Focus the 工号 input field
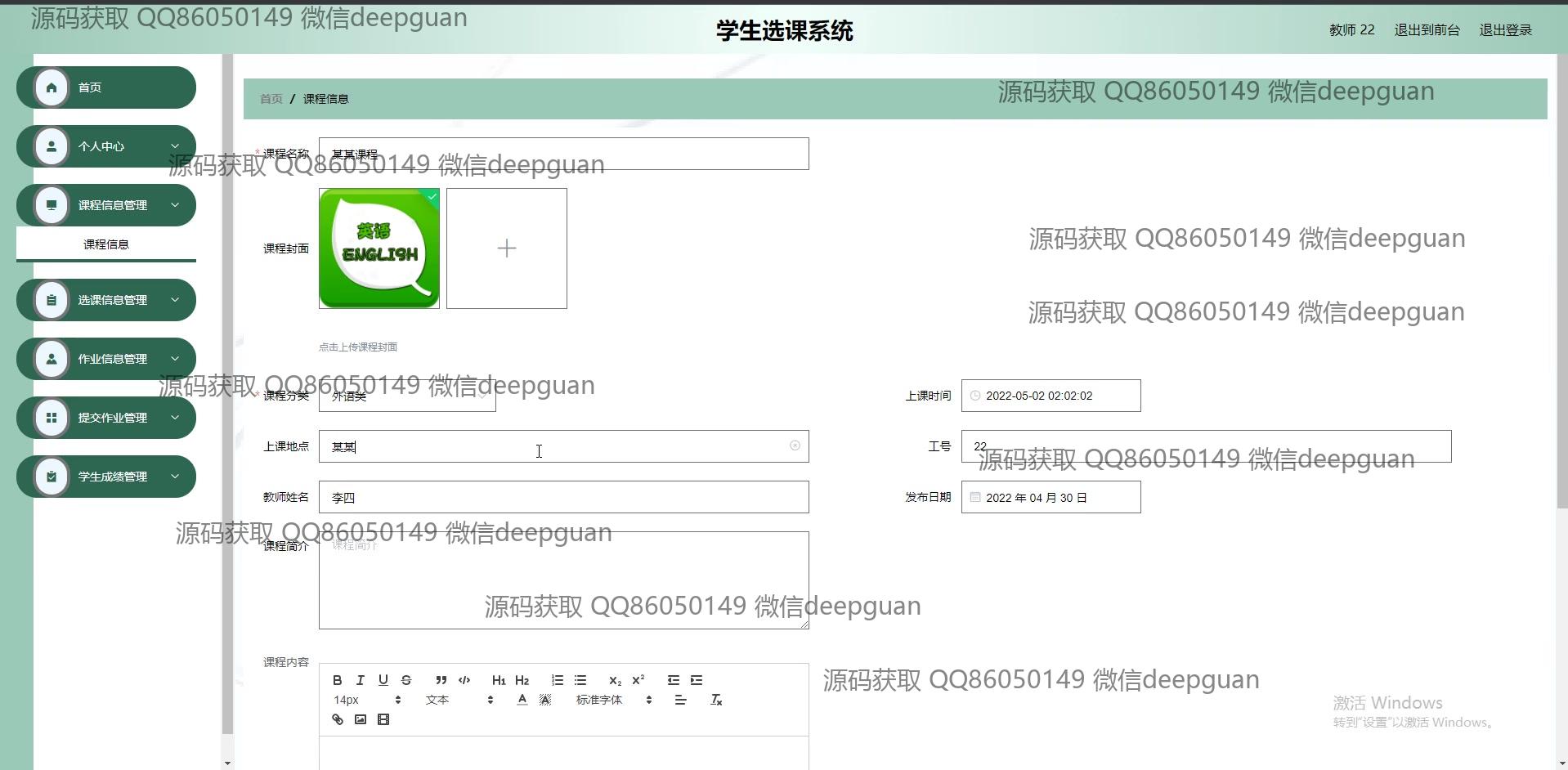The width and height of the screenshot is (1568, 770). click(1207, 446)
